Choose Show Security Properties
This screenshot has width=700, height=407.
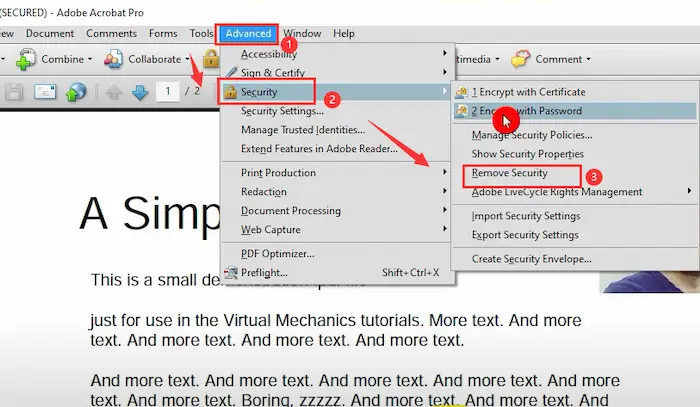(x=575, y=154)
